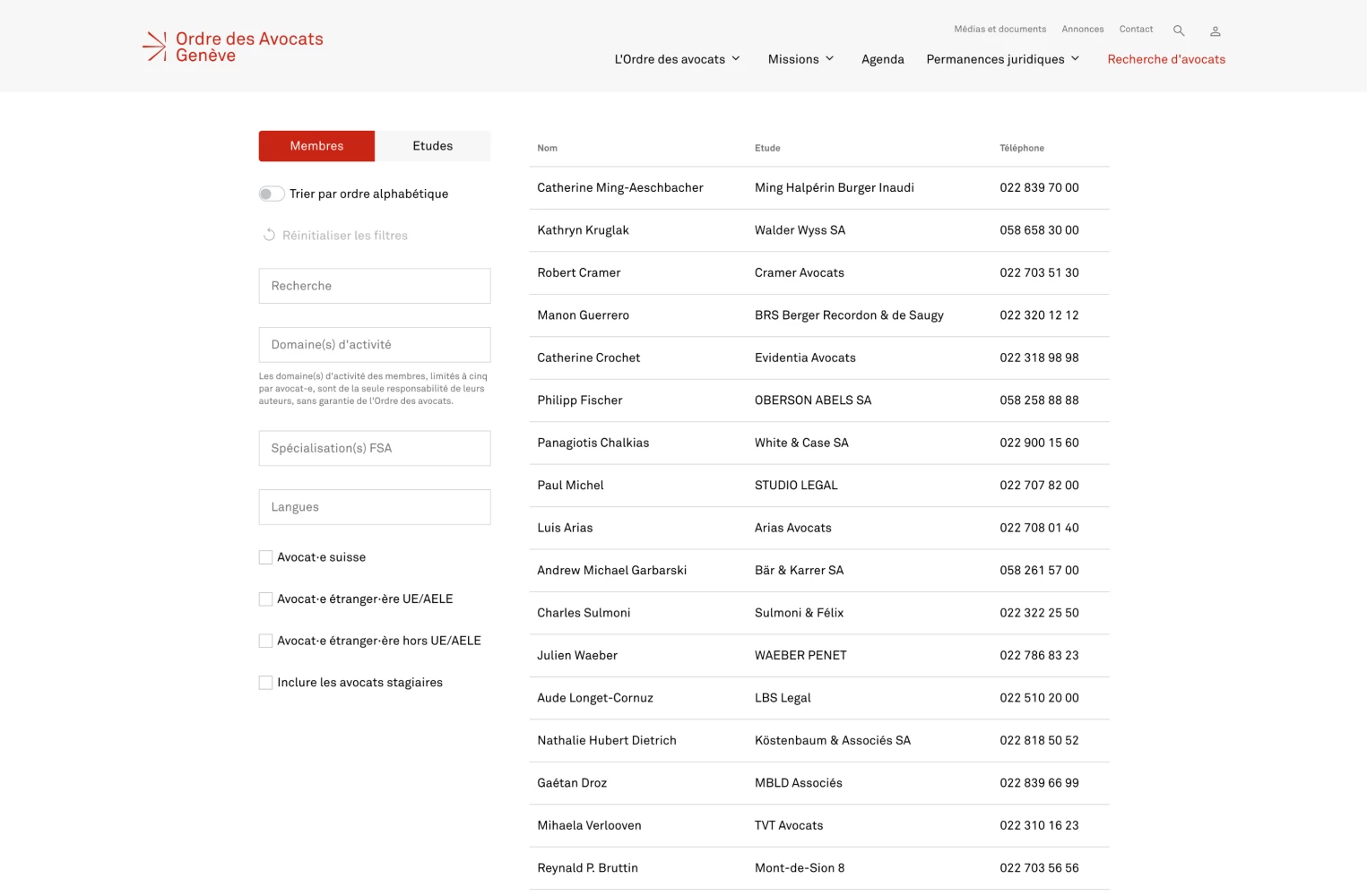Click the search magnifier icon in header
Image resolution: width=1367 pixels, height=896 pixels.
click(1179, 30)
